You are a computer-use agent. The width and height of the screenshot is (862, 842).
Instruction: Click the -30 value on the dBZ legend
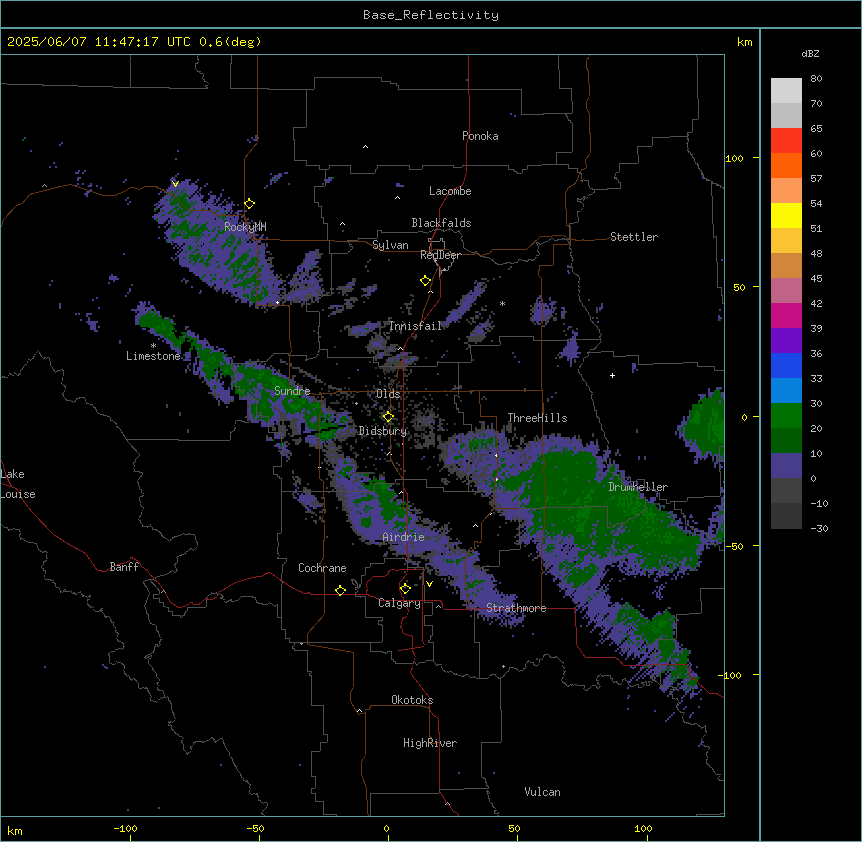point(819,528)
